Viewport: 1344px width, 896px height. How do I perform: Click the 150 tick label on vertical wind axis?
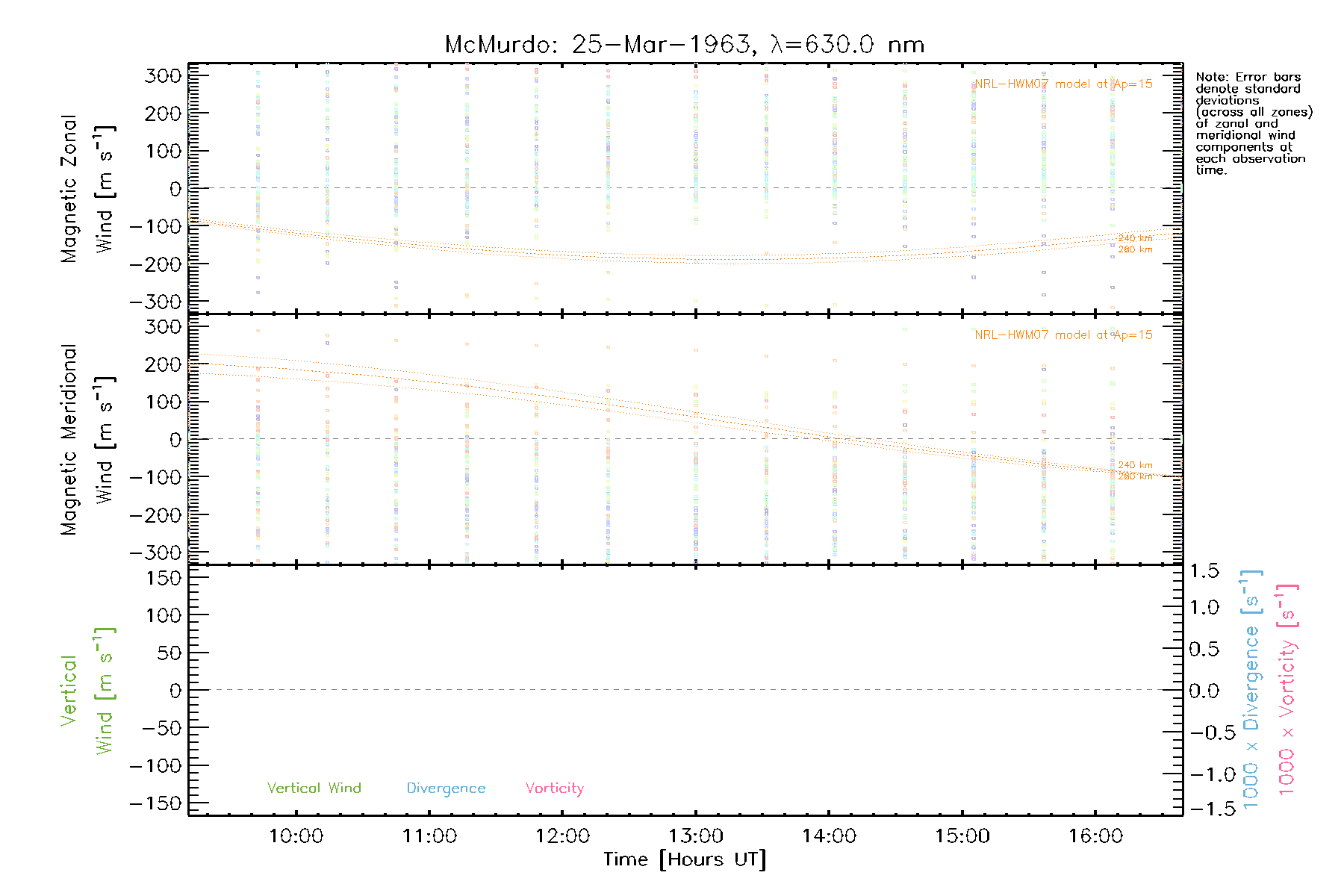[164, 577]
